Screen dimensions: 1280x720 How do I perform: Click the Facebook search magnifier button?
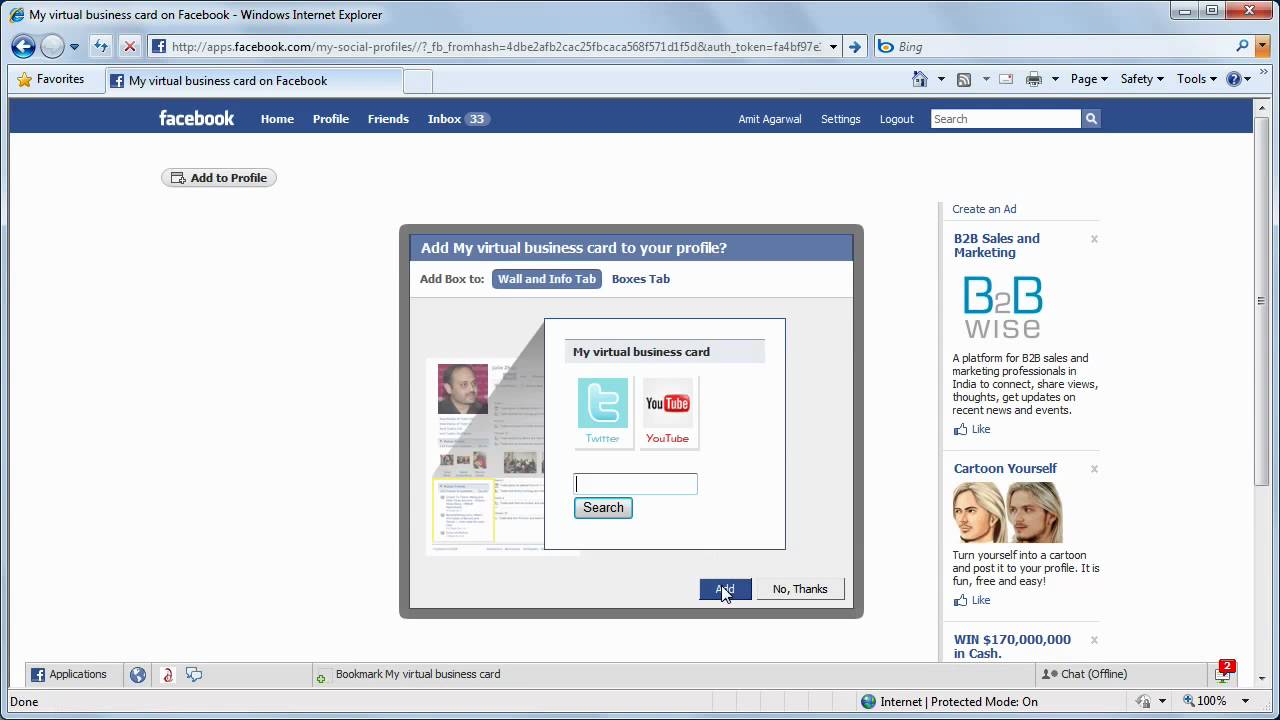click(1091, 119)
